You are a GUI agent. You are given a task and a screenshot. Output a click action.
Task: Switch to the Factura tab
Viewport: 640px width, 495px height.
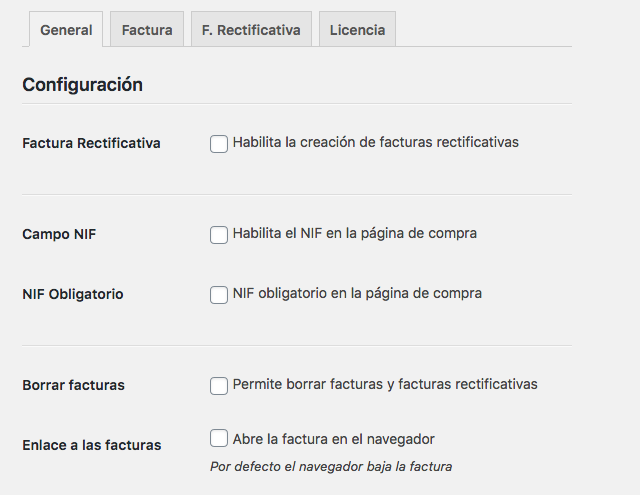coord(147,29)
